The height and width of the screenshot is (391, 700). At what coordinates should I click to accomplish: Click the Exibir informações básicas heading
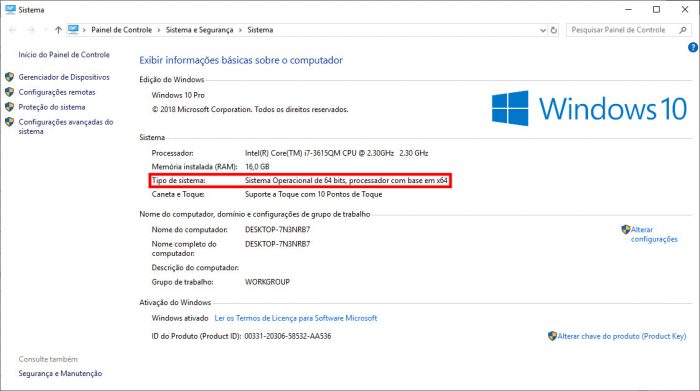pos(241,60)
